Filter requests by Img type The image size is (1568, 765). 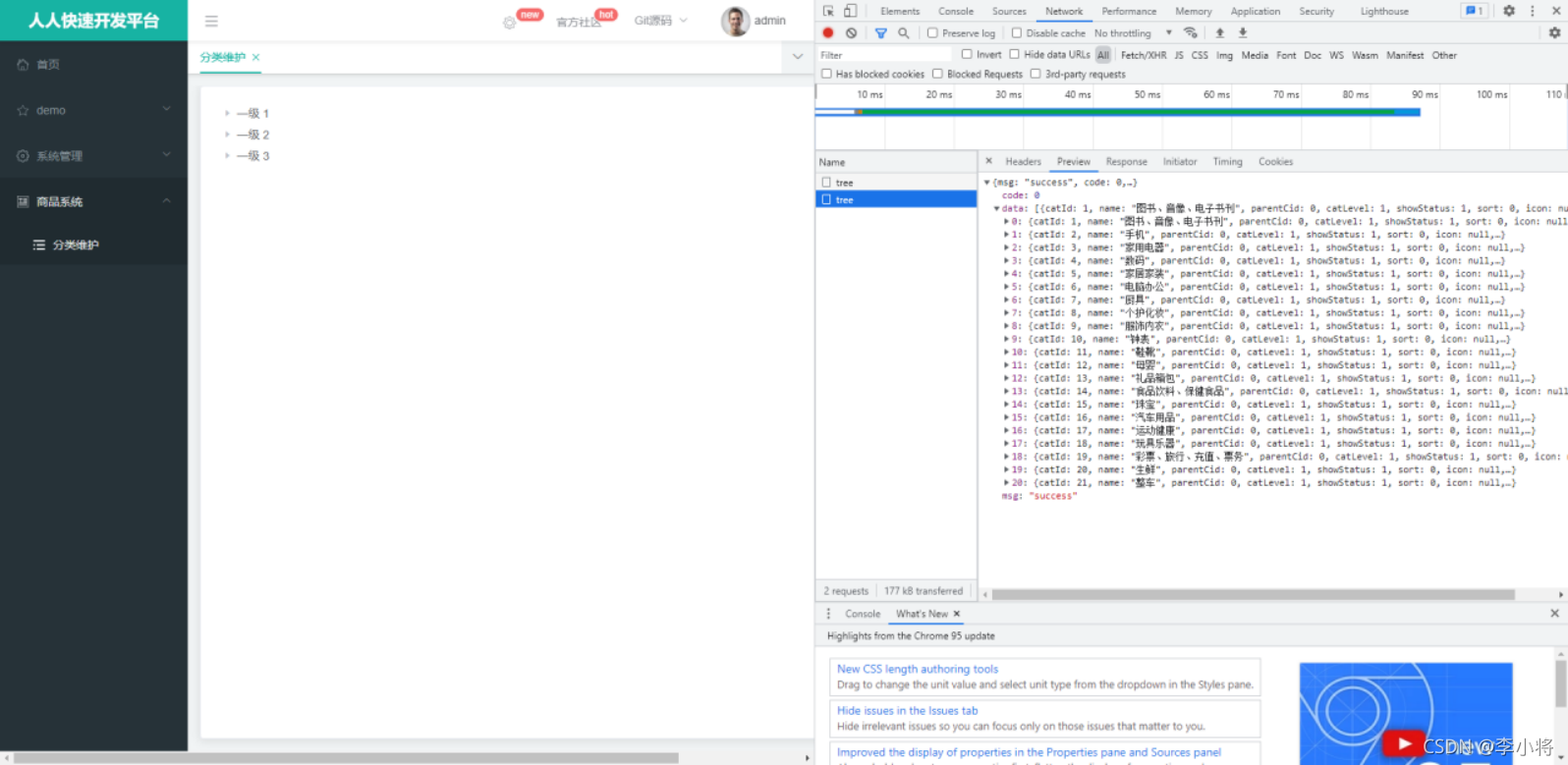pyautogui.click(x=1224, y=55)
